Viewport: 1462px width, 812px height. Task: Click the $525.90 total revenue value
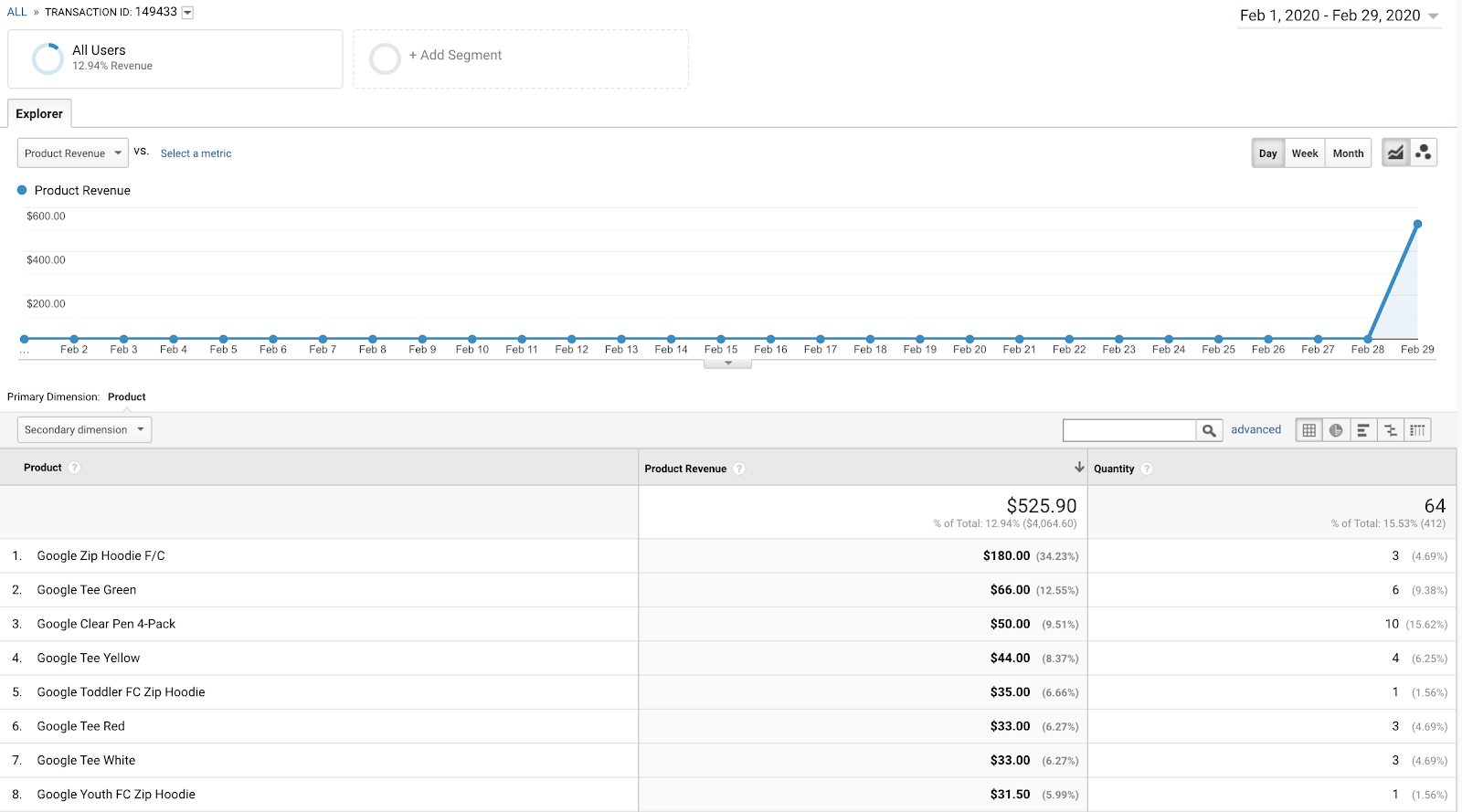1042,505
